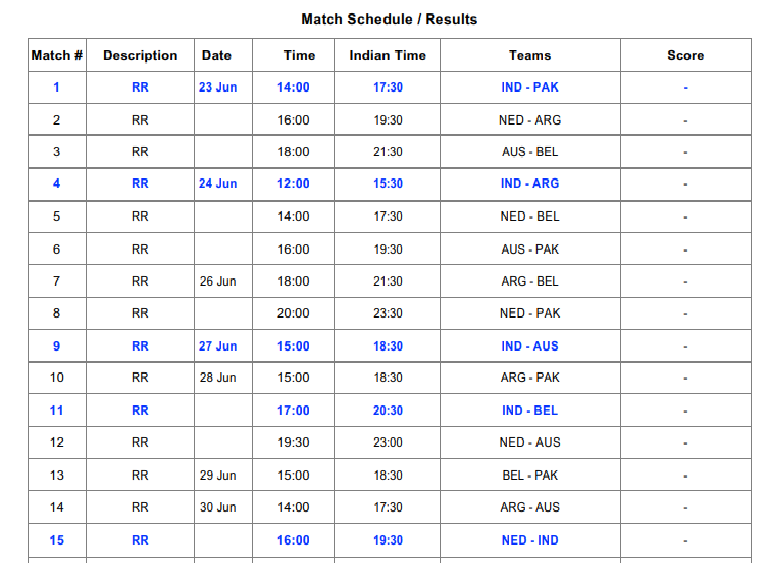This screenshot has height=563, width=767.
Task: Click the Score column header
Action: [x=685, y=56]
